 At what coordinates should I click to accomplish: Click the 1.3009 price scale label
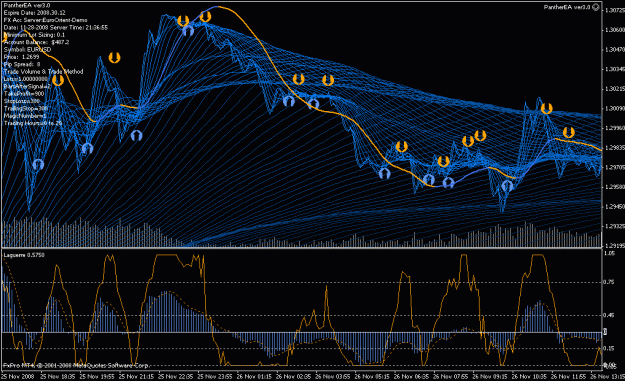[615, 108]
